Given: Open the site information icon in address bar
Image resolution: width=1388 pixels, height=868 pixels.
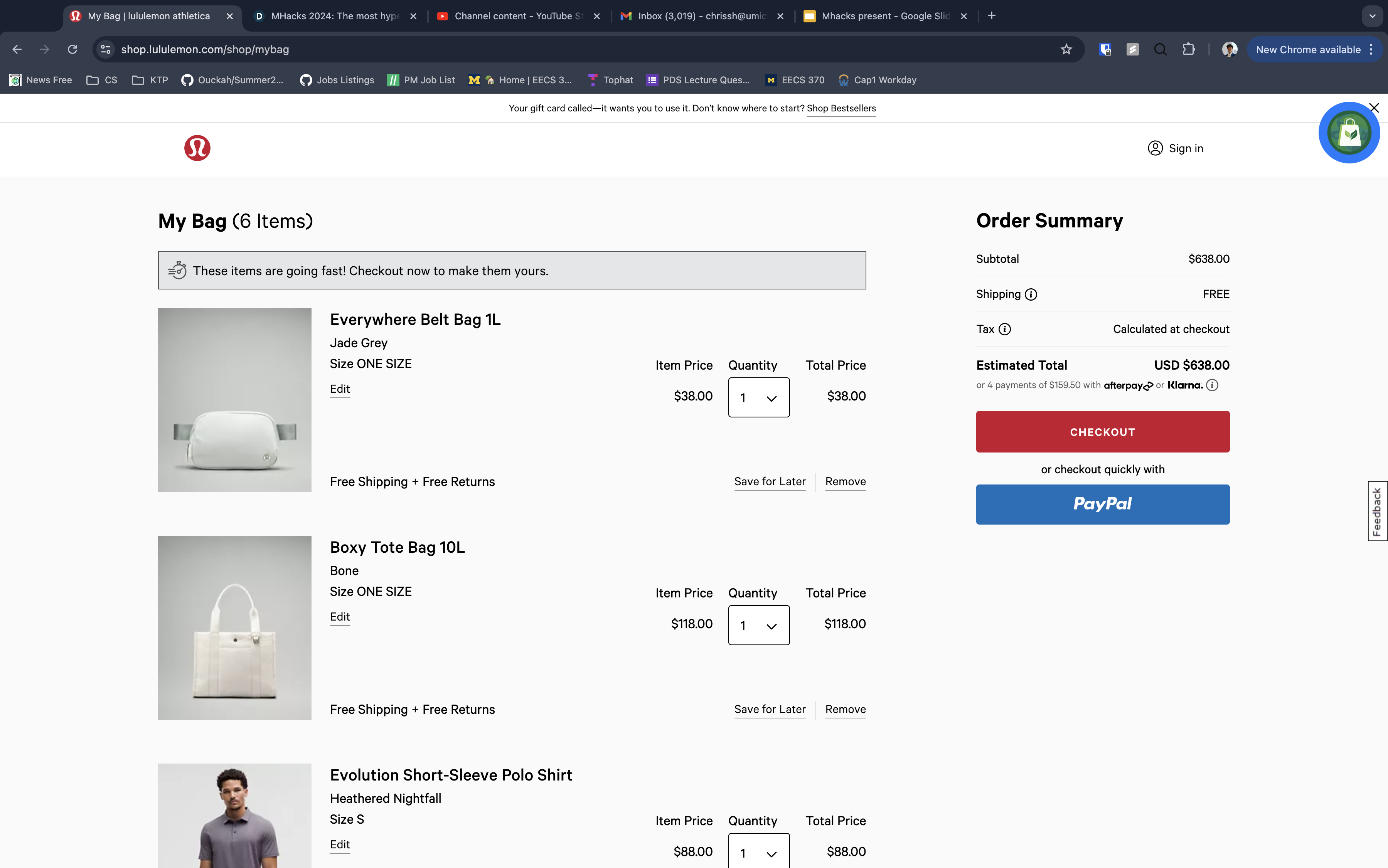Looking at the screenshot, I should [x=106, y=49].
